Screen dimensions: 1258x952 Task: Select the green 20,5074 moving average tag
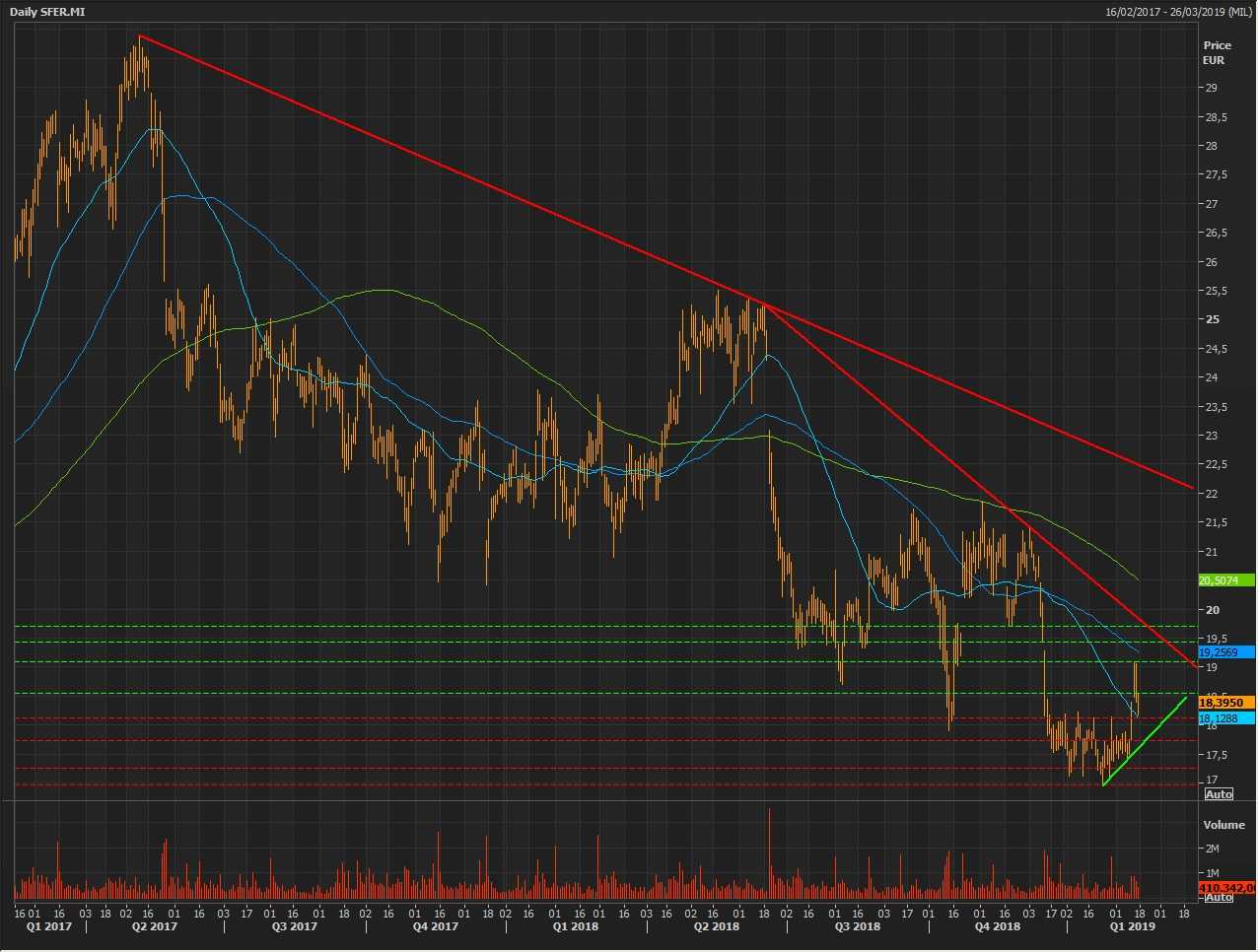[1225, 580]
